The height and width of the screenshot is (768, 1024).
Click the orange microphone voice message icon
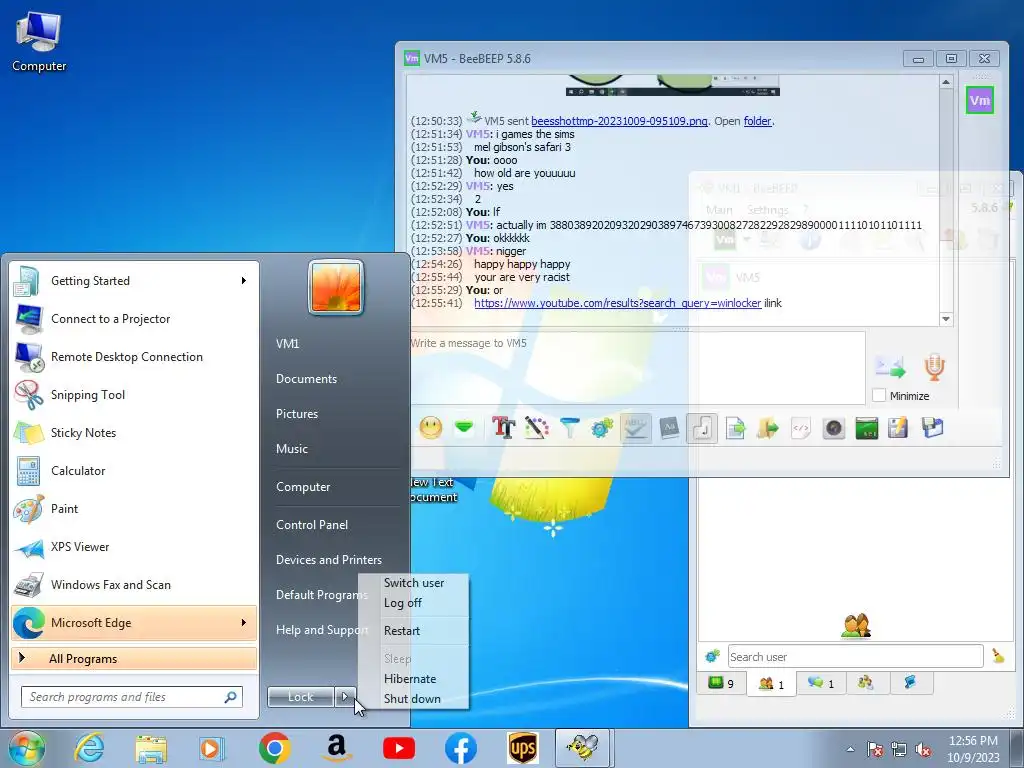point(935,367)
